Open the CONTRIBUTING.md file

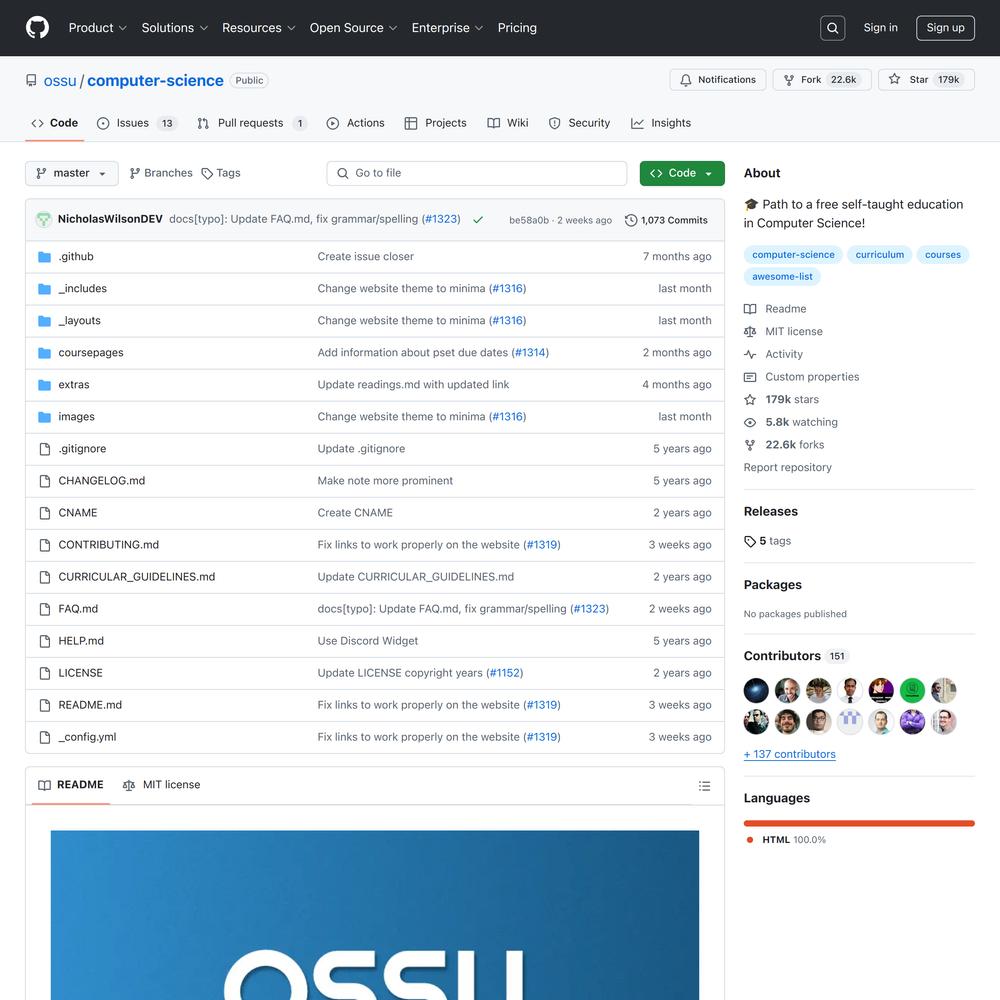108,545
